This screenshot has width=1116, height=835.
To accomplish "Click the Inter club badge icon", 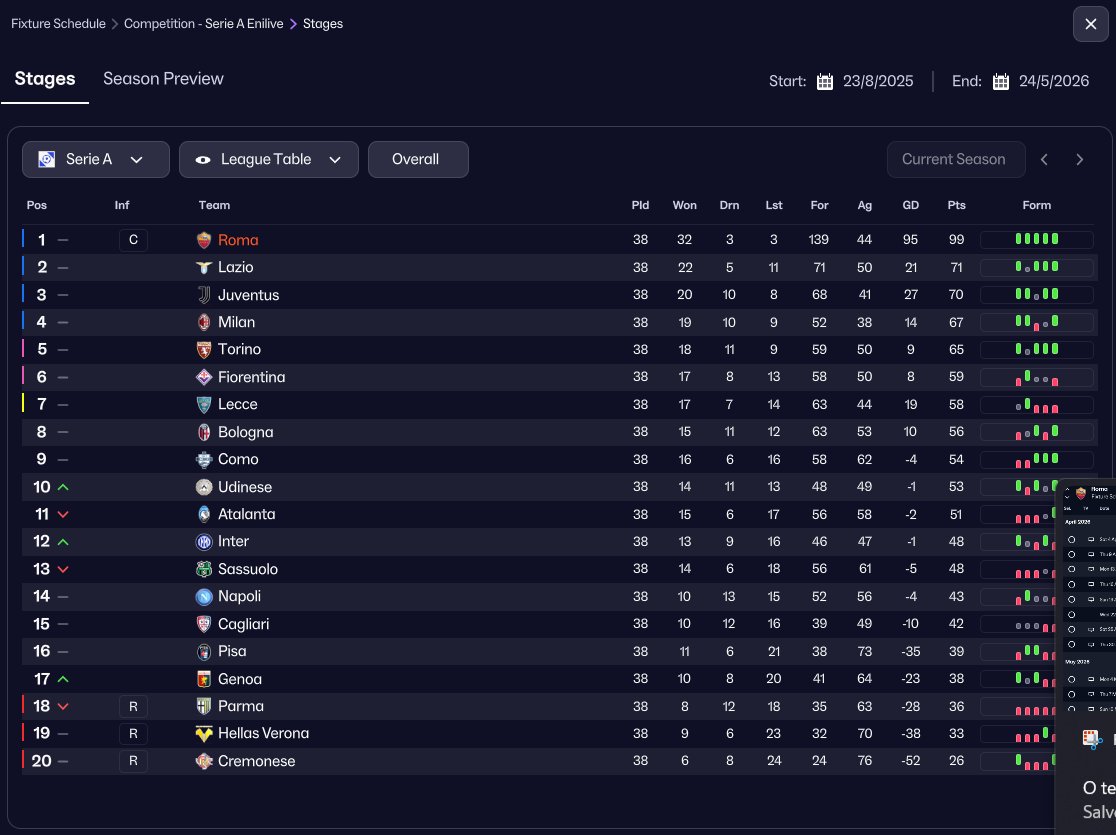I will (x=204, y=542).
